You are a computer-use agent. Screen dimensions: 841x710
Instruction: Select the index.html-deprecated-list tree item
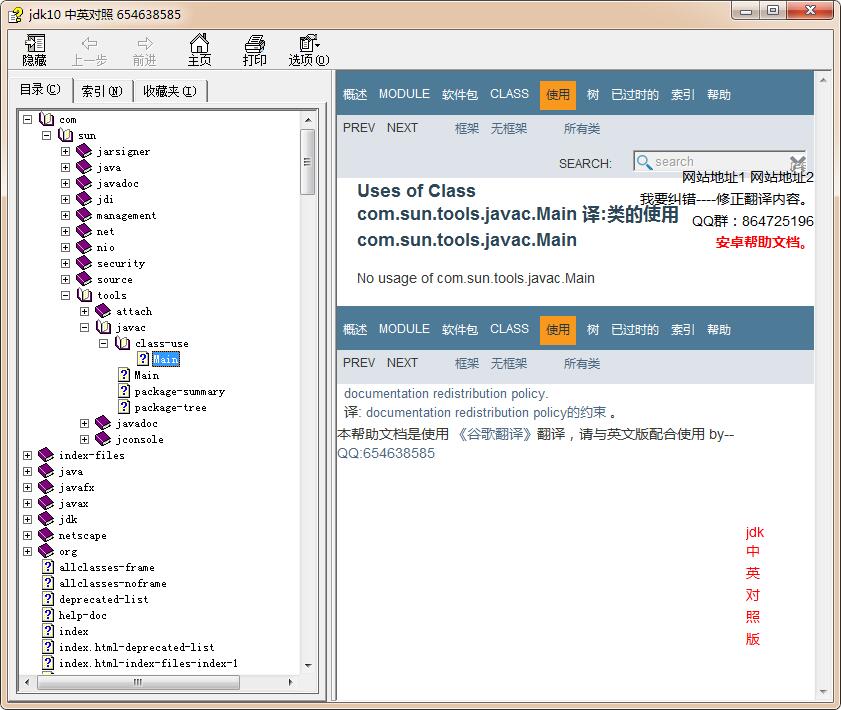[136, 647]
